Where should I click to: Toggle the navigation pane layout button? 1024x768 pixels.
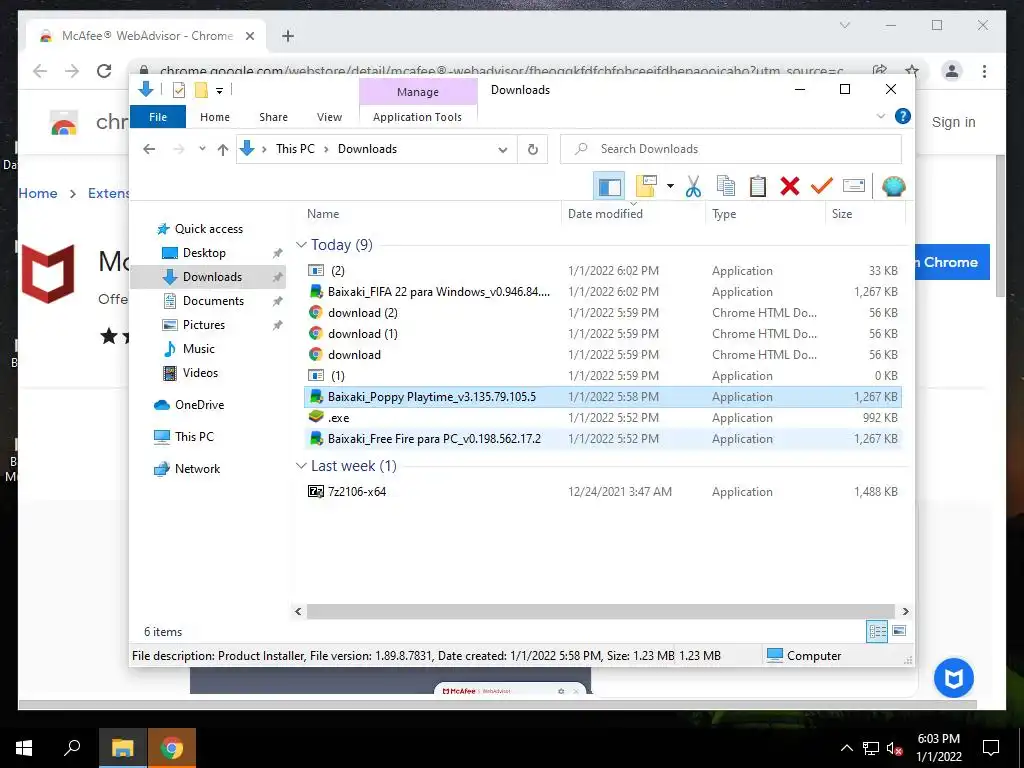pos(609,187)
